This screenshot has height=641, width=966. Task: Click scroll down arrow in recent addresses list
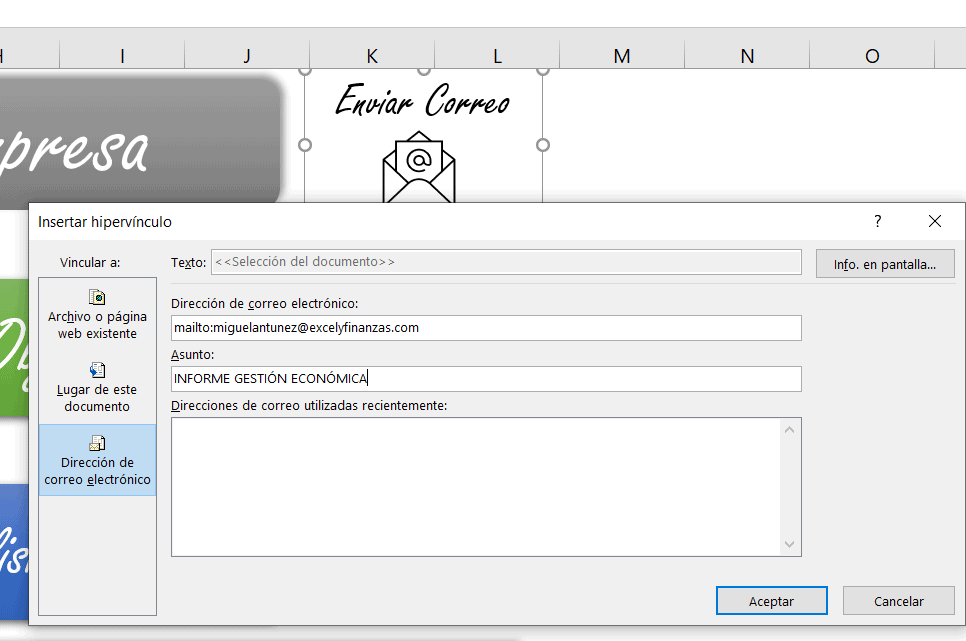(790, 544)
